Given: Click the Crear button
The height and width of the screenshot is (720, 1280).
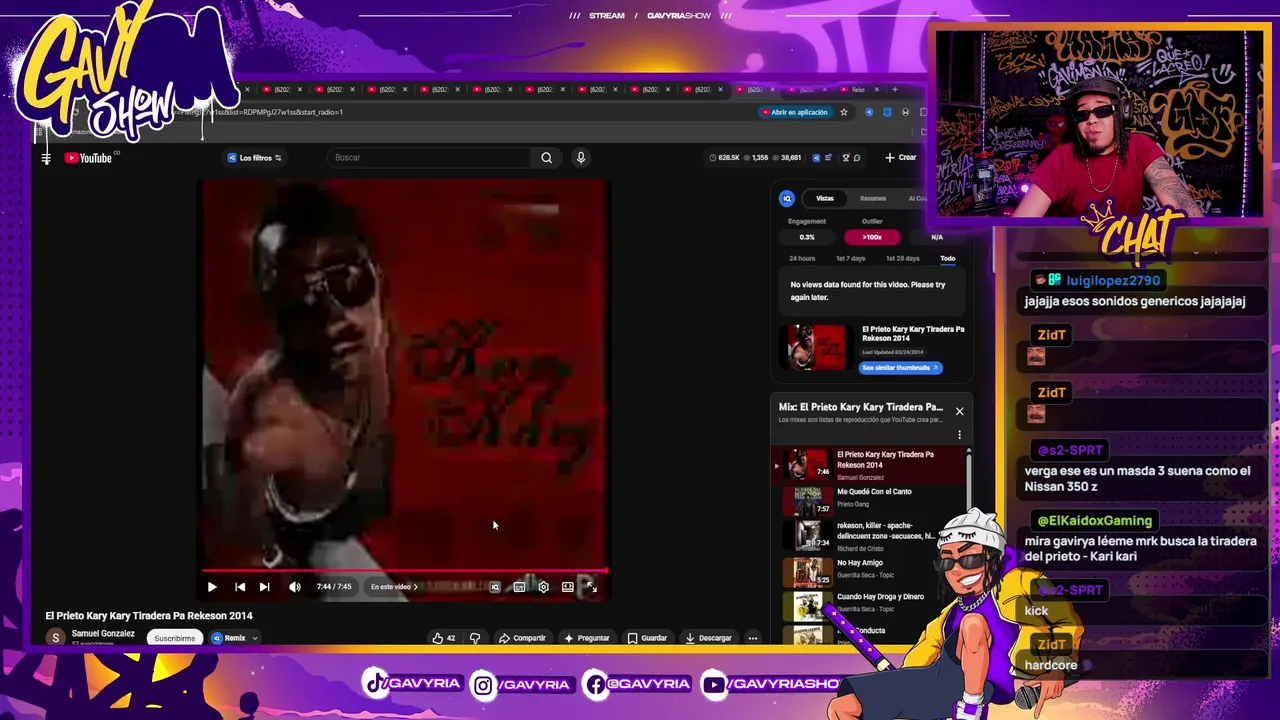Looking at the screenshot, I should click(900, 157).
